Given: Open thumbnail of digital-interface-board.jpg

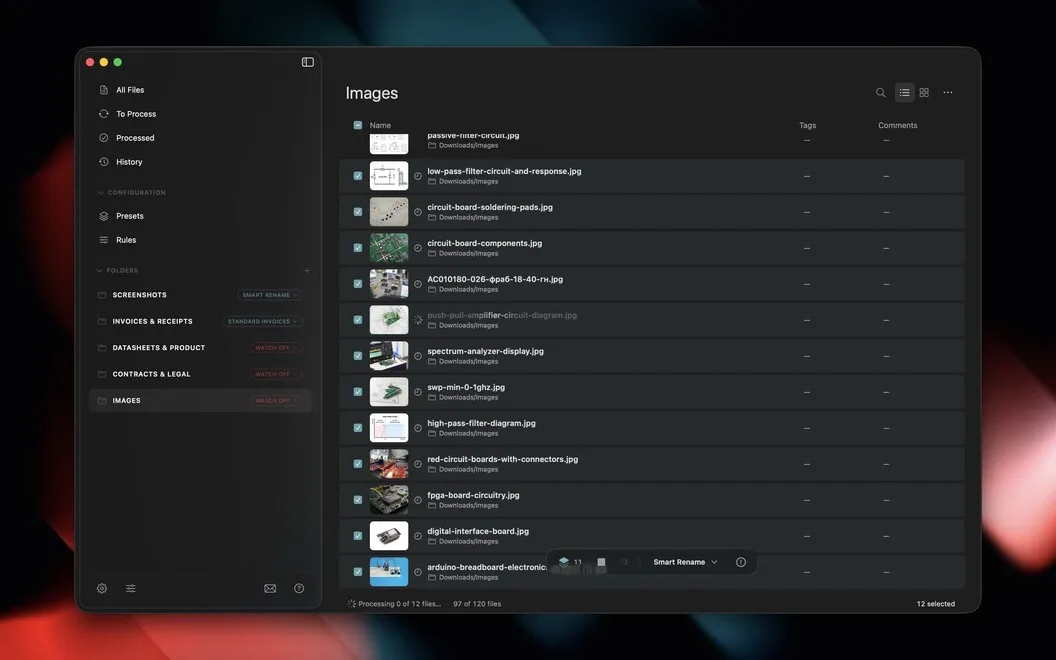Looking at the screenshot, I should coord(389,535).
